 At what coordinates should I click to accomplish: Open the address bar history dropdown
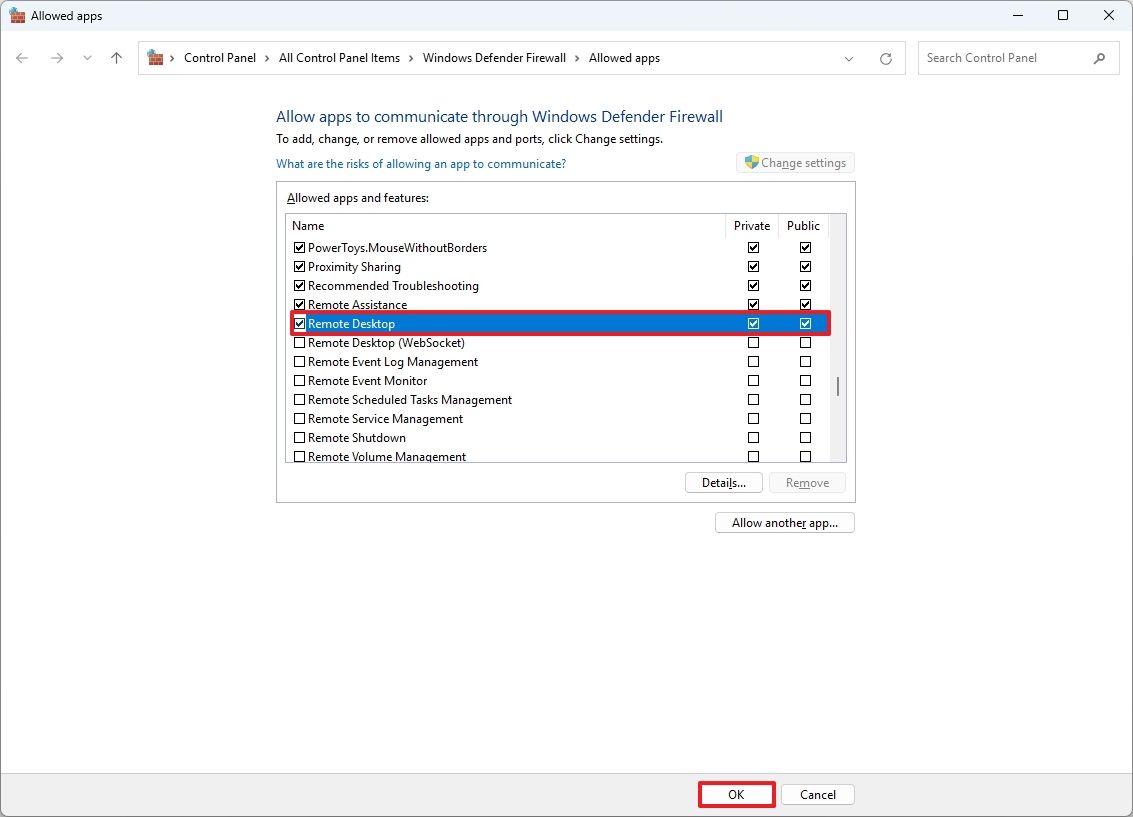(849, 58)
